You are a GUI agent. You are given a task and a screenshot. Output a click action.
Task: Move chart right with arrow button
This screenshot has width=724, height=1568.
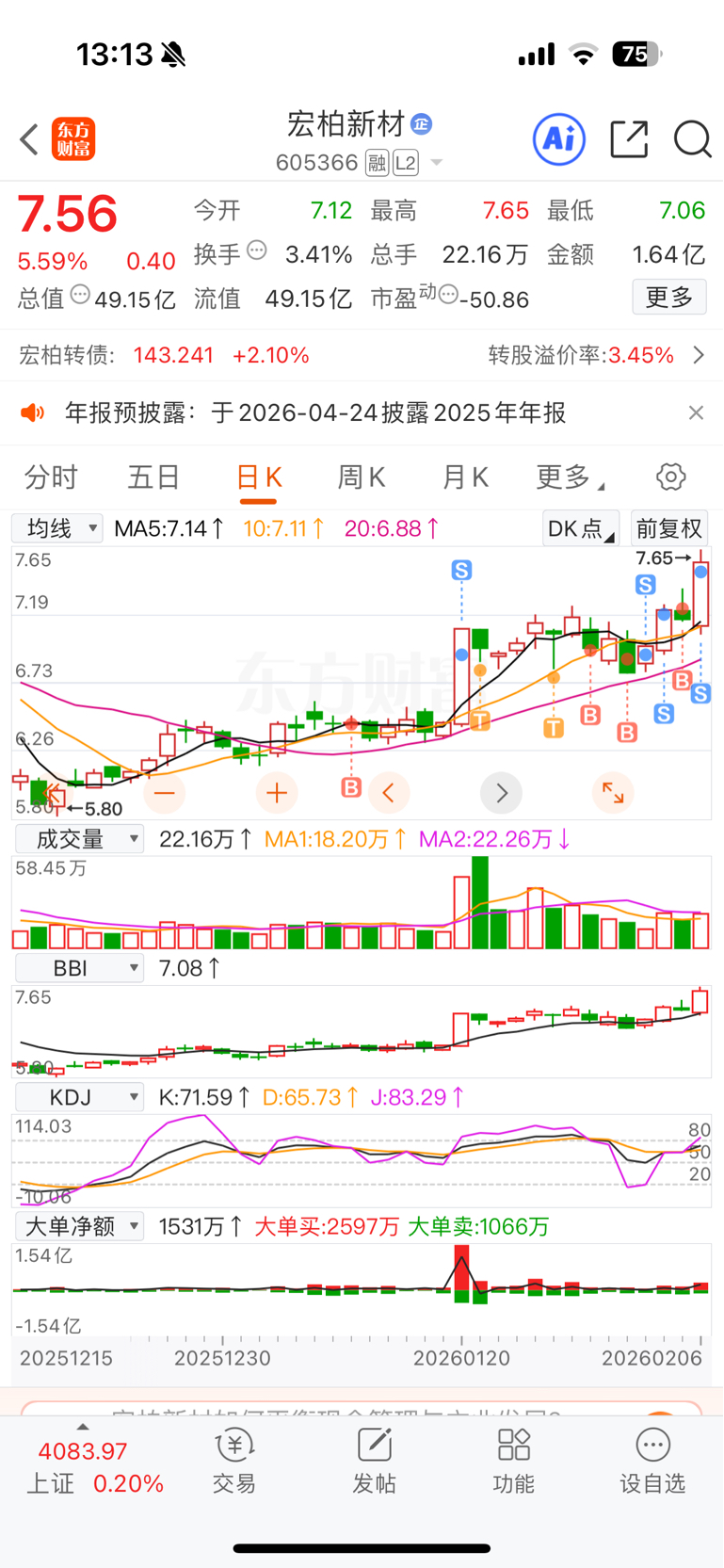[x=501, y=793]
